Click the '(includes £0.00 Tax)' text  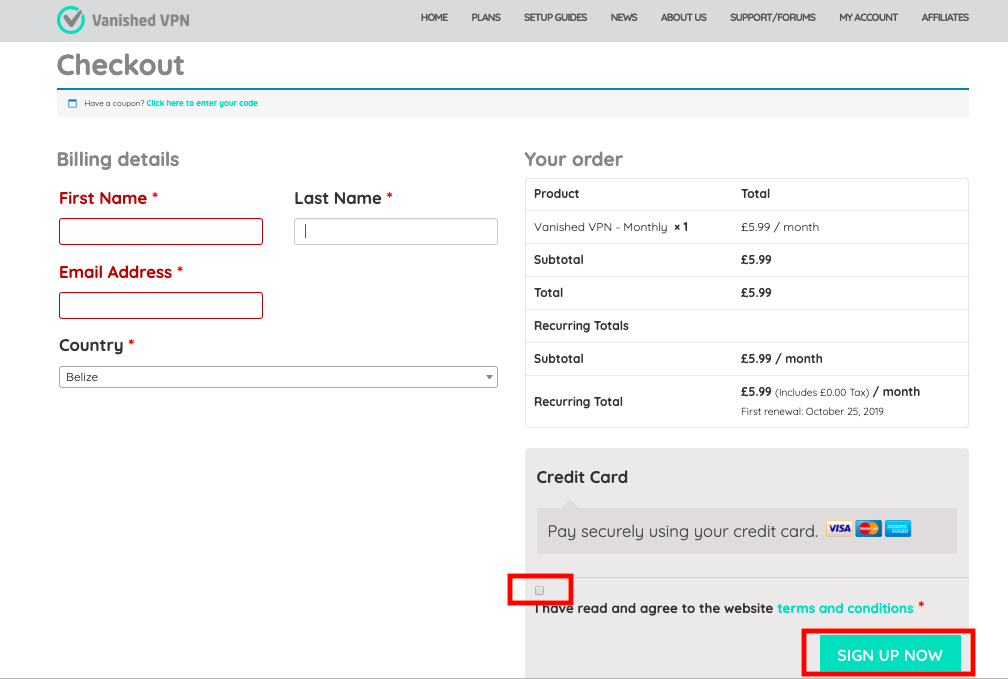[x=822, y=392]
